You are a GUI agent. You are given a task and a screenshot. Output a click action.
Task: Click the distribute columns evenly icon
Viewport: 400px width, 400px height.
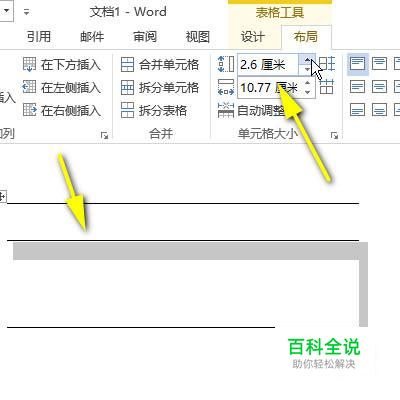[x=327, y=87]
